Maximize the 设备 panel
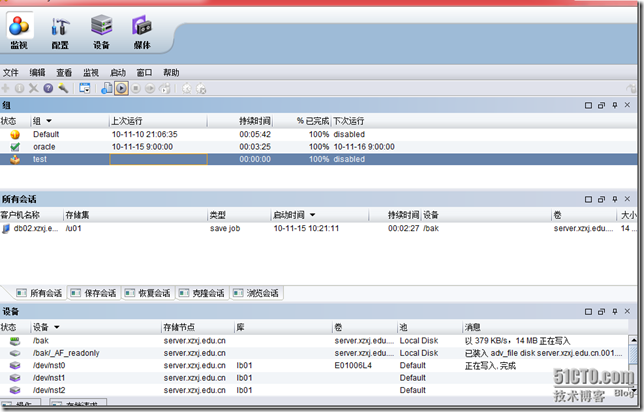The image size is (644, 412). pos(588,311)
